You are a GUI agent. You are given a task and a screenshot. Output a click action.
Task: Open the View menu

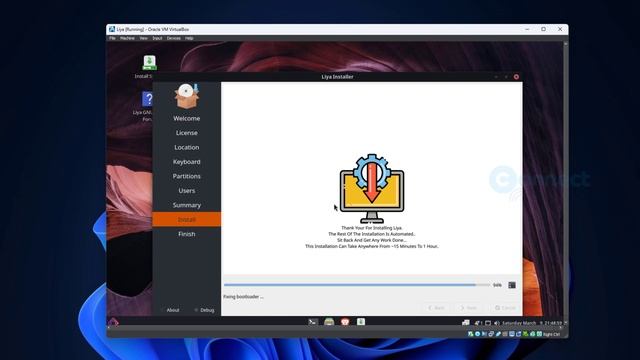[144, 38]
